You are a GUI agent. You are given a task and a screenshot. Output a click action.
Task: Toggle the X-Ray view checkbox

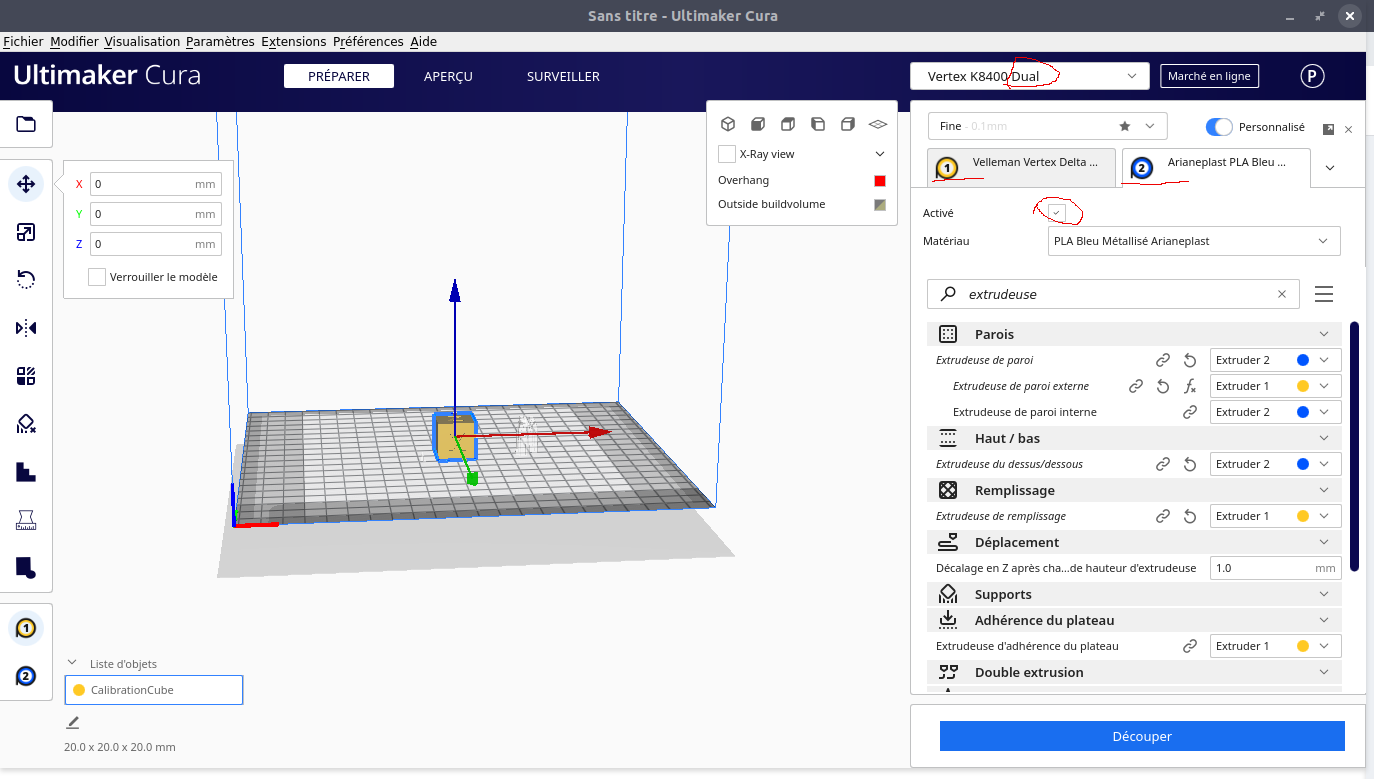(727, 154)
